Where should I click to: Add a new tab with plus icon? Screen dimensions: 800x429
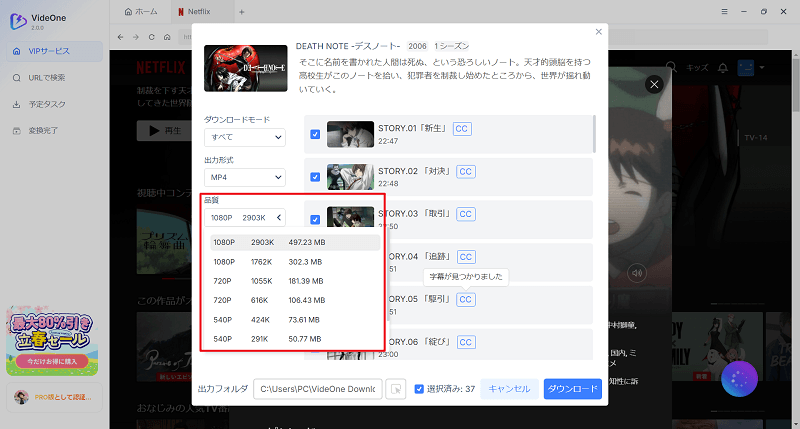pos(242,12)
